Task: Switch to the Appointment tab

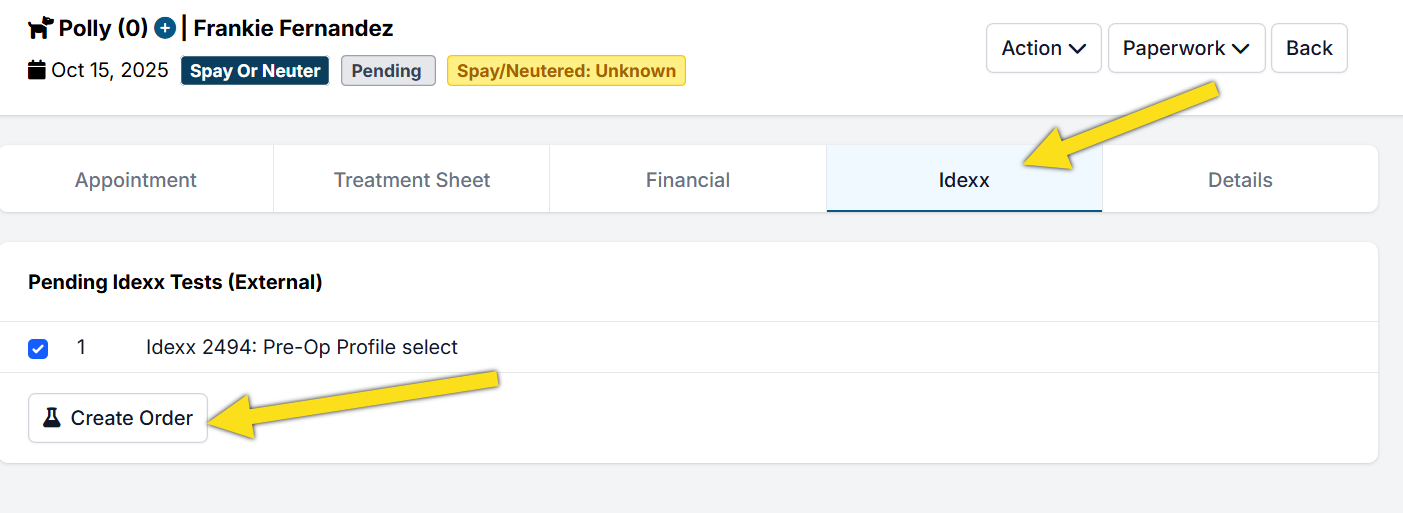Action: pyautogui.click(x=136, y=180)
